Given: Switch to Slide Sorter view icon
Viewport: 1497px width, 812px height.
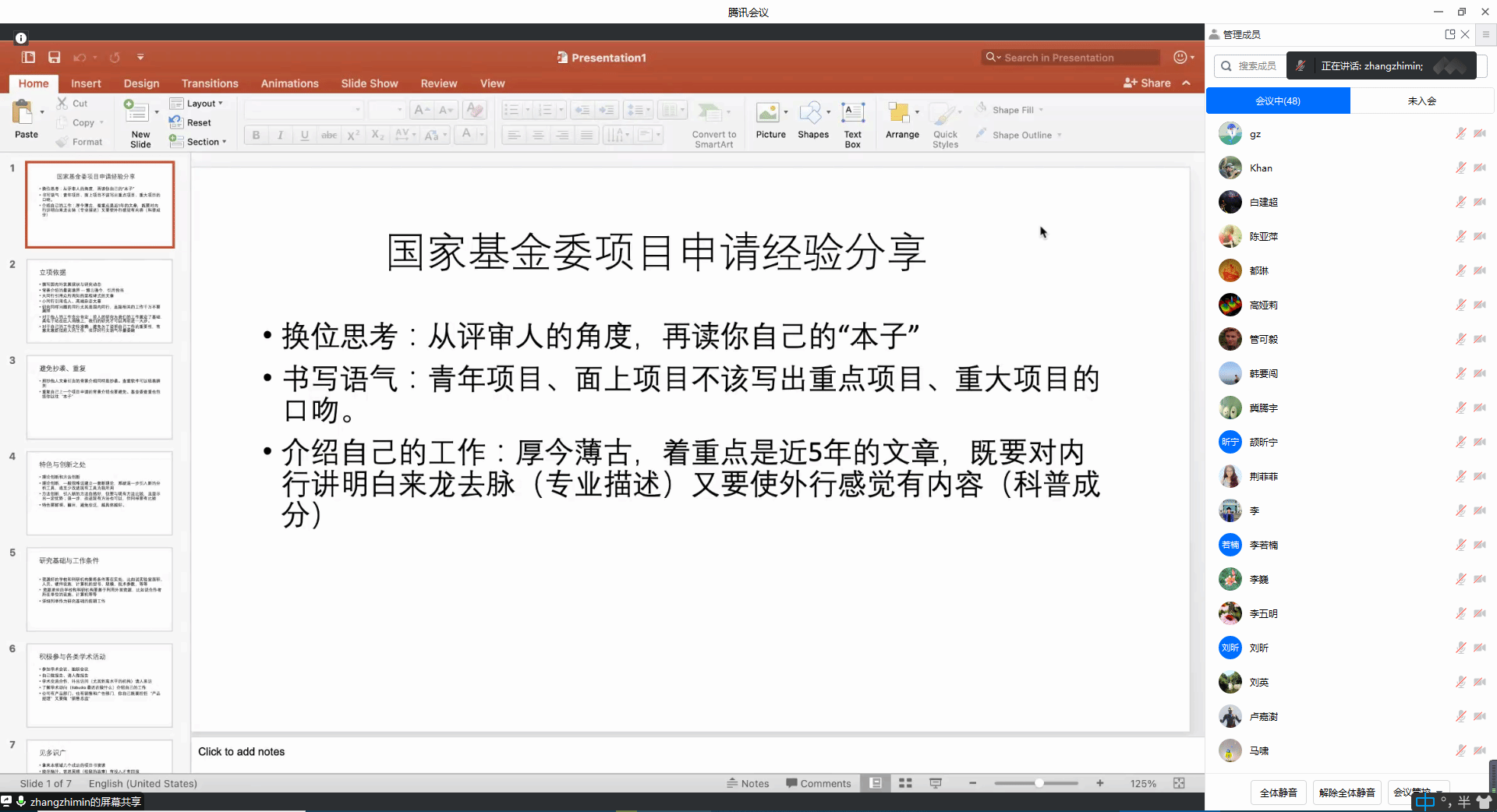Looking at the screenshot, I should [x=905, y=783].
